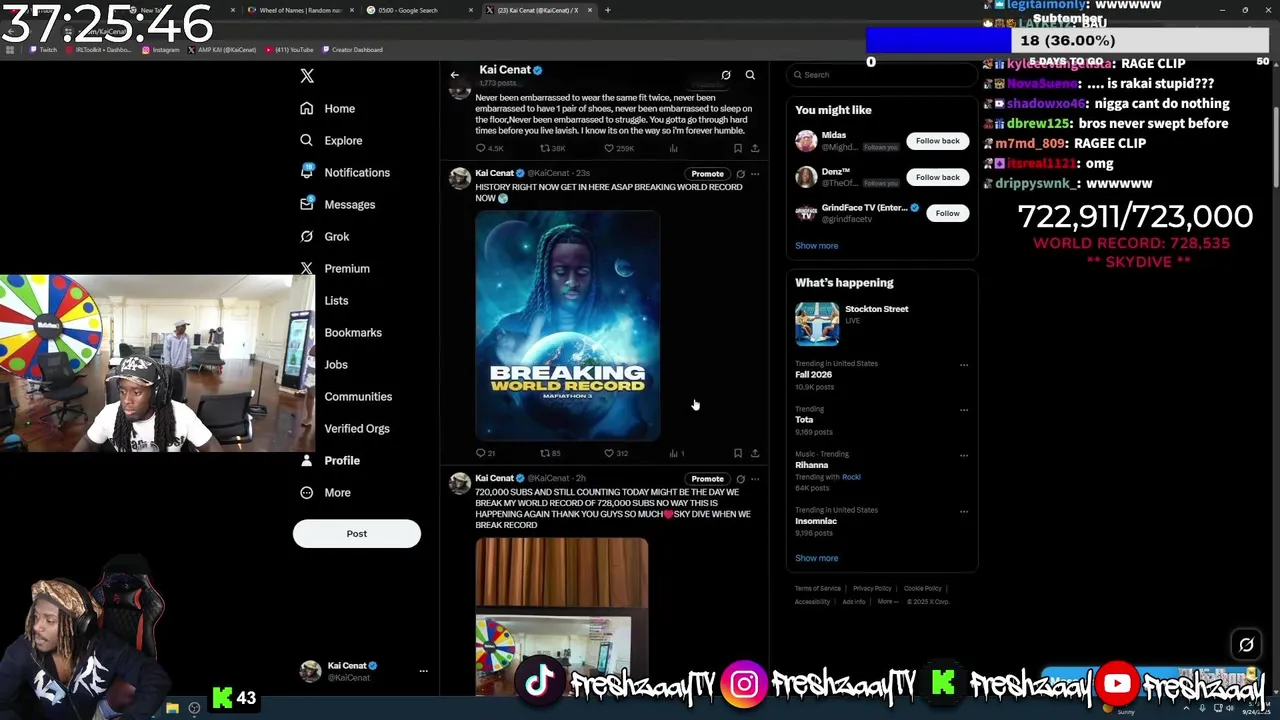Open the image in the '720,000 SUBS' post
Screen dimensions: 1280x720
pyautogui.click(x=562, y=616)
